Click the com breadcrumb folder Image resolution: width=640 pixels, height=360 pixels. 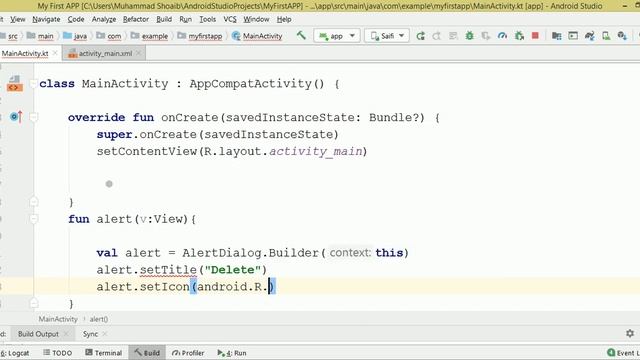pos(109,36)
